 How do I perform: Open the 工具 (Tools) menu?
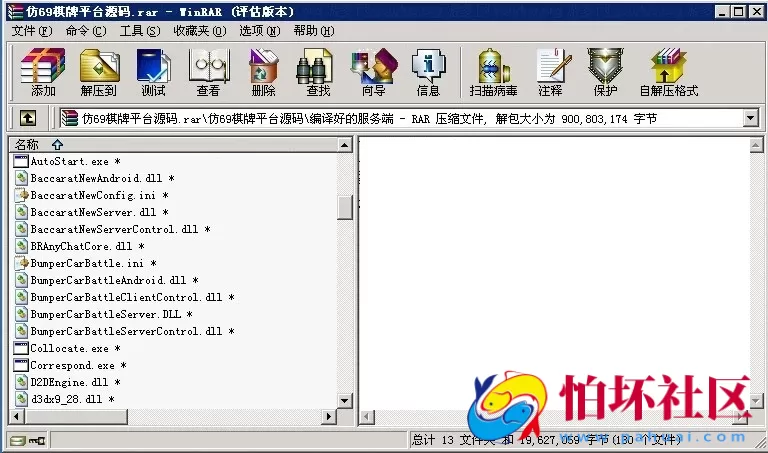tap(139, 30)
